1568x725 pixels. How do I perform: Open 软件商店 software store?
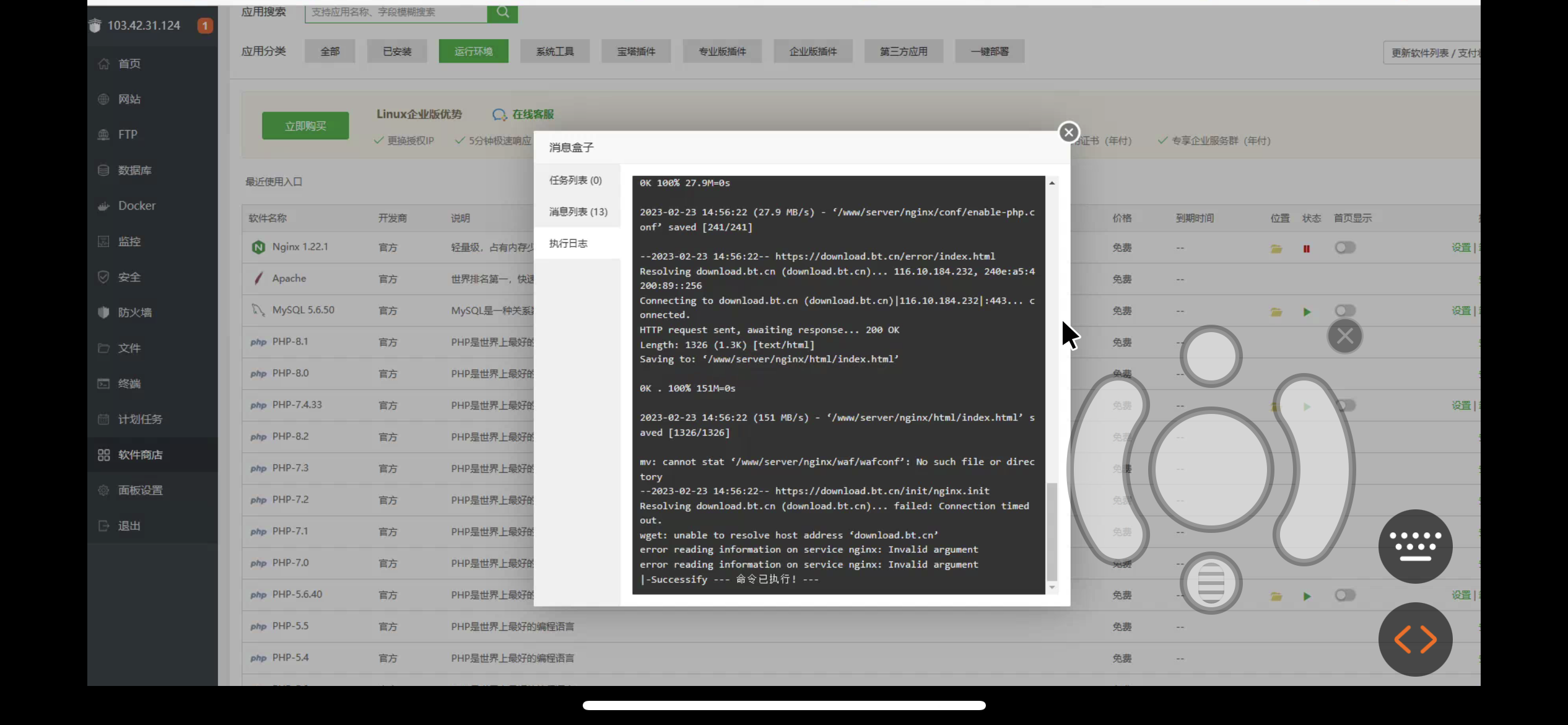(x=152, y=455)
